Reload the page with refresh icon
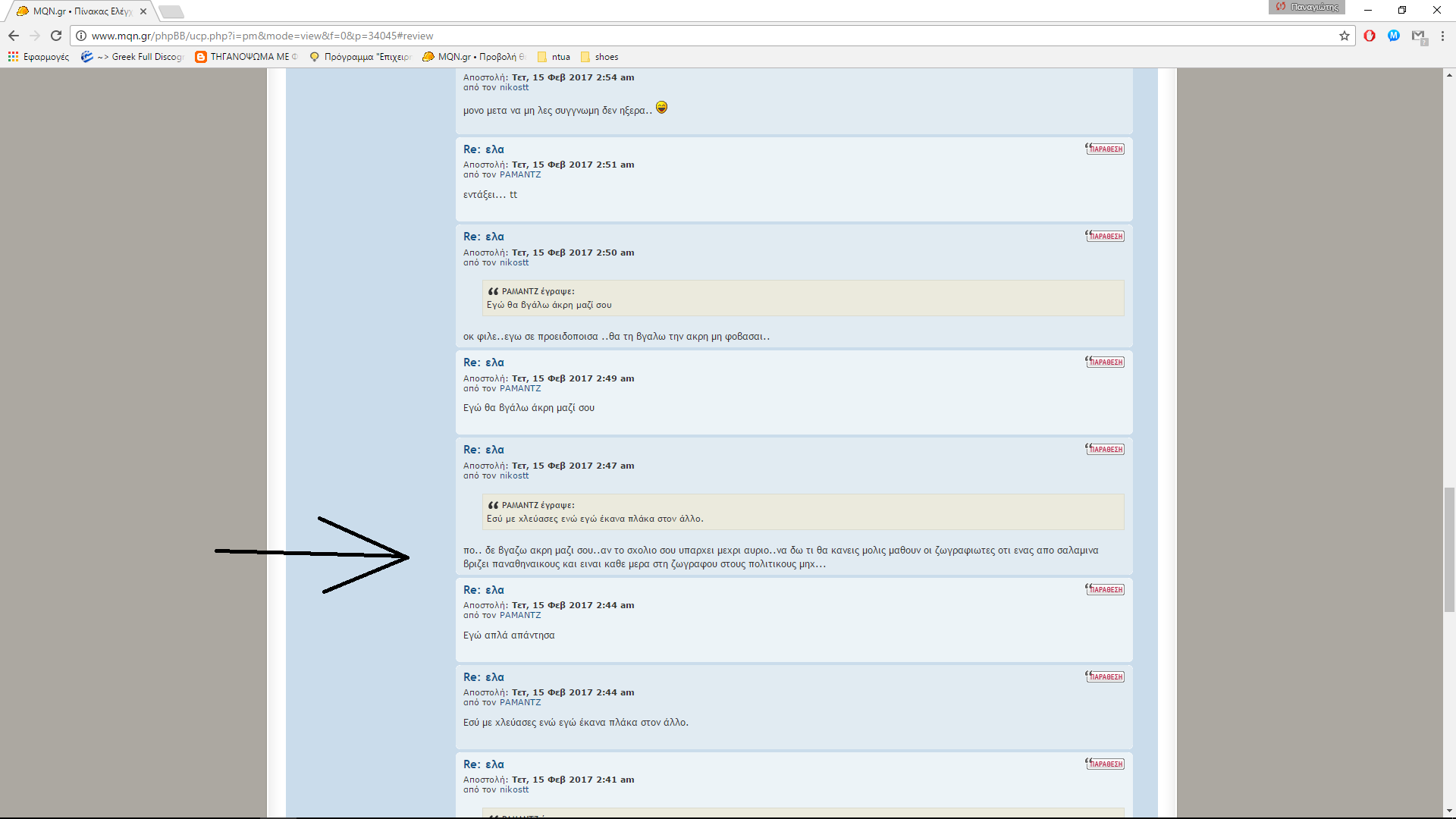This screenshot has height=819, width=1456. pyautogui.click(x=56, y=36)
